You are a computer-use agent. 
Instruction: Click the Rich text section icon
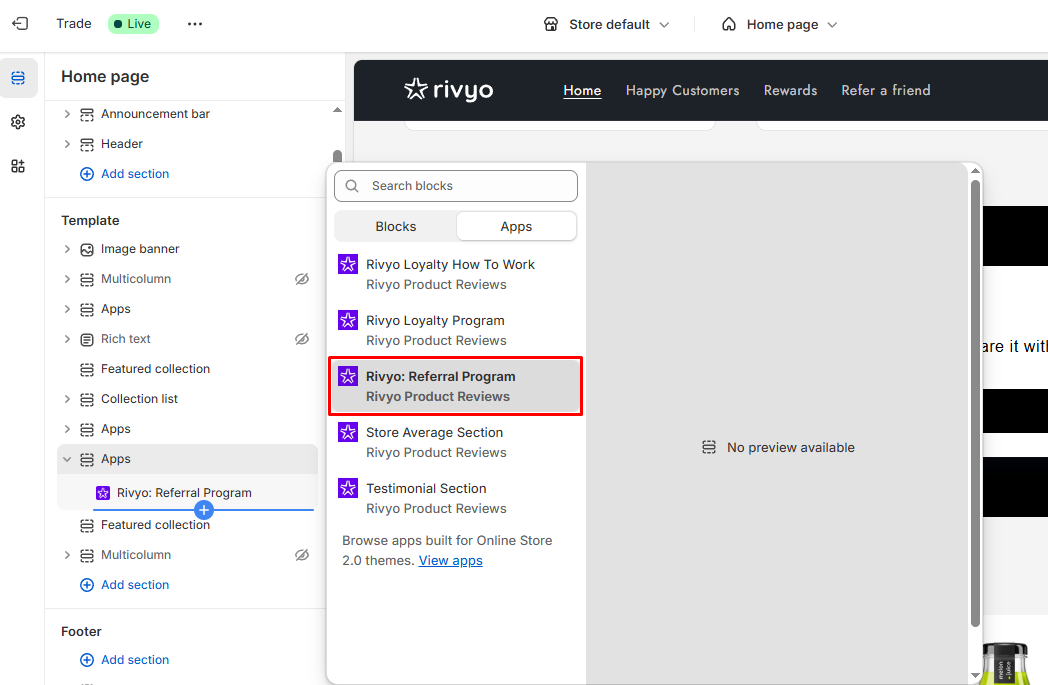pyautogui.click(x=87, y=339)
